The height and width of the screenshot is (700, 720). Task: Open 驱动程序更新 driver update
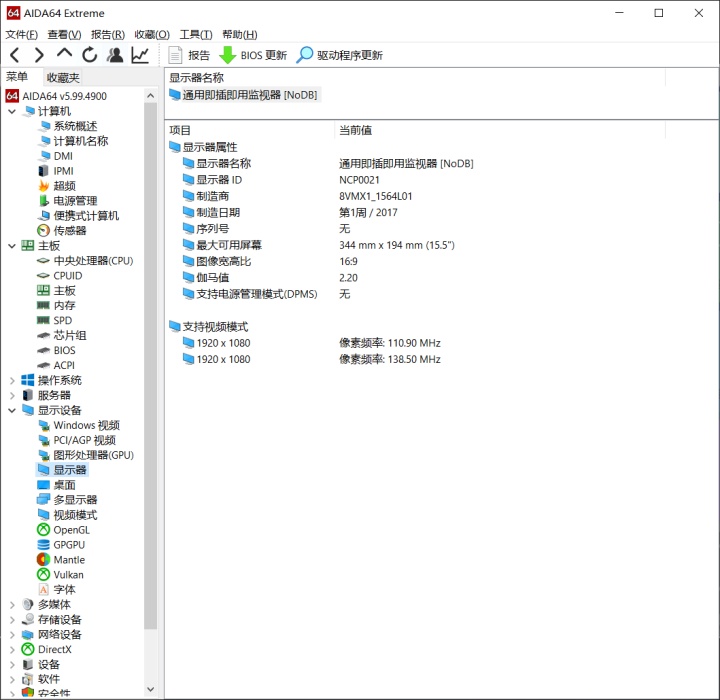339,55
